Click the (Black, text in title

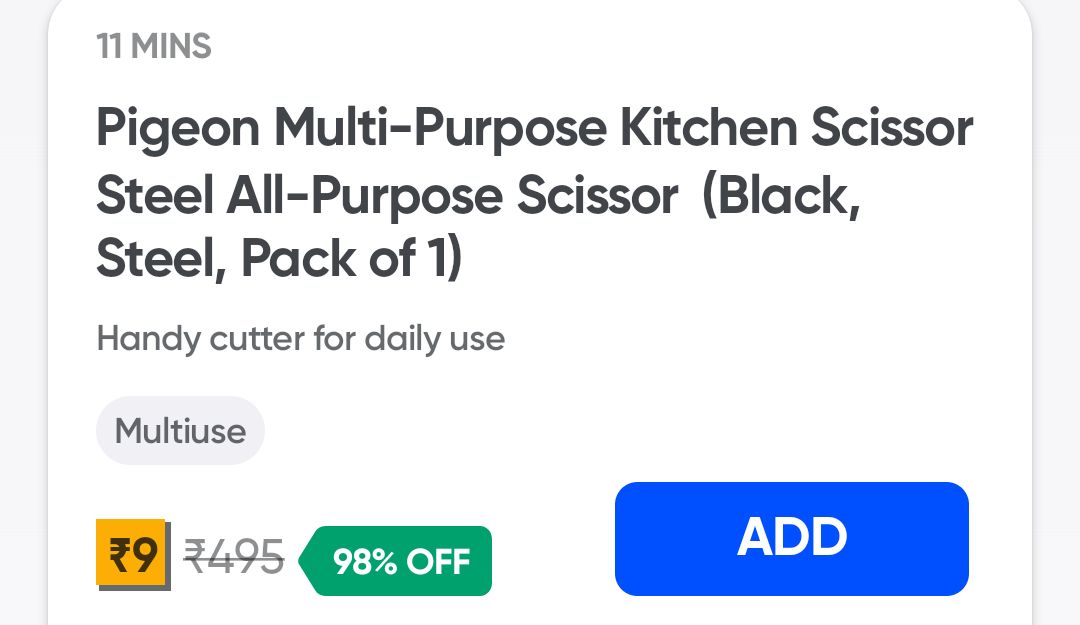[x=780, y=194]
